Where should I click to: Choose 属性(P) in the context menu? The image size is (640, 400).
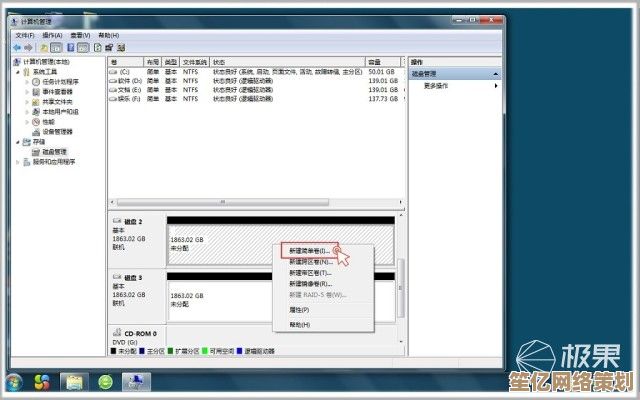coord(298,310)
